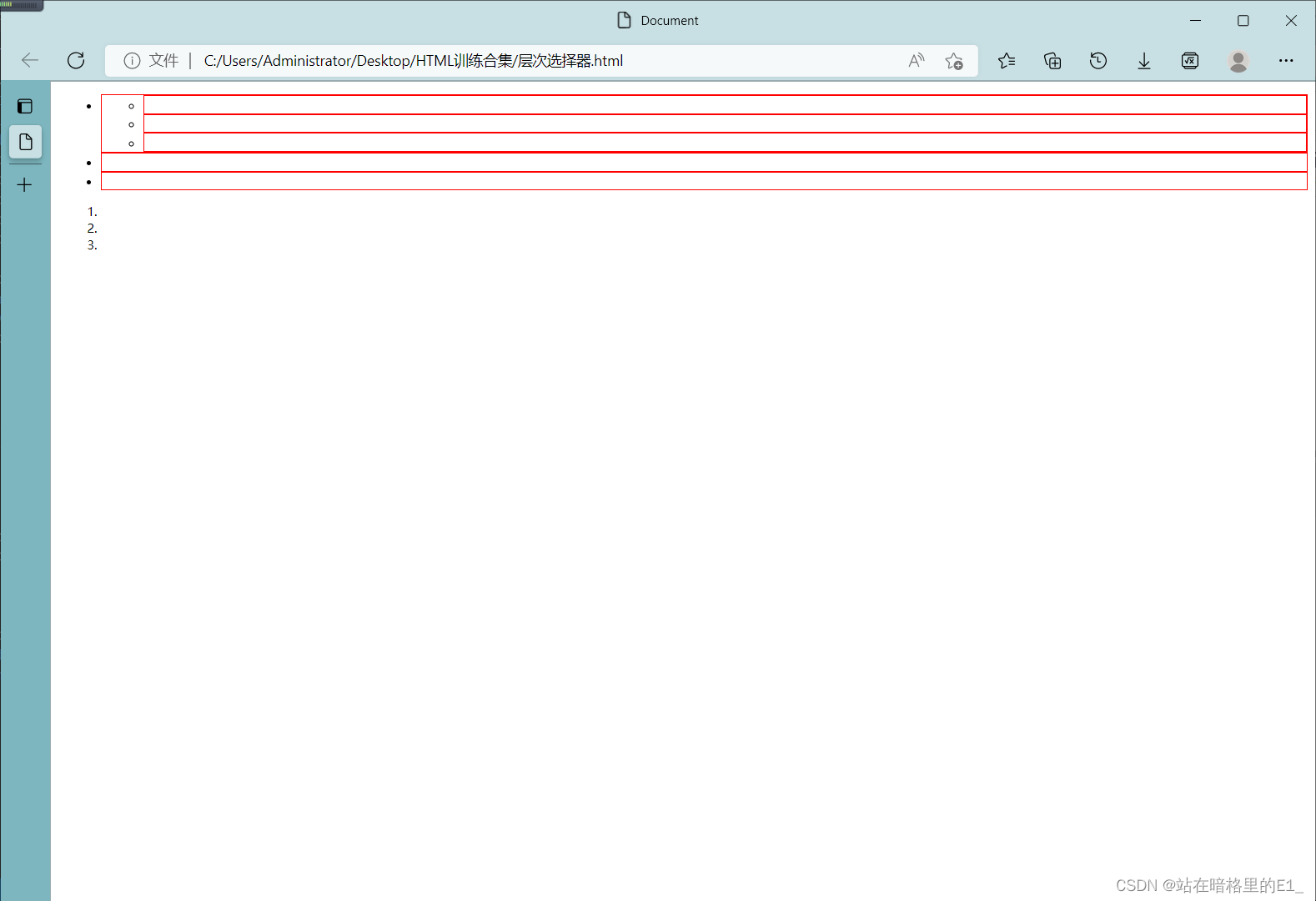This screenshot has height=901, width=1316.
Task: Click the black-bordered last unordered list item
Action: click(x=704, y=181)
